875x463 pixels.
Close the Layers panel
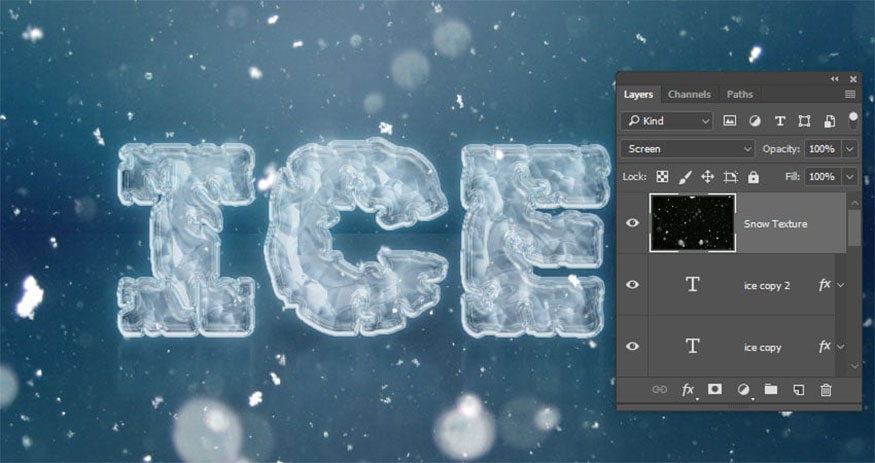853,79
